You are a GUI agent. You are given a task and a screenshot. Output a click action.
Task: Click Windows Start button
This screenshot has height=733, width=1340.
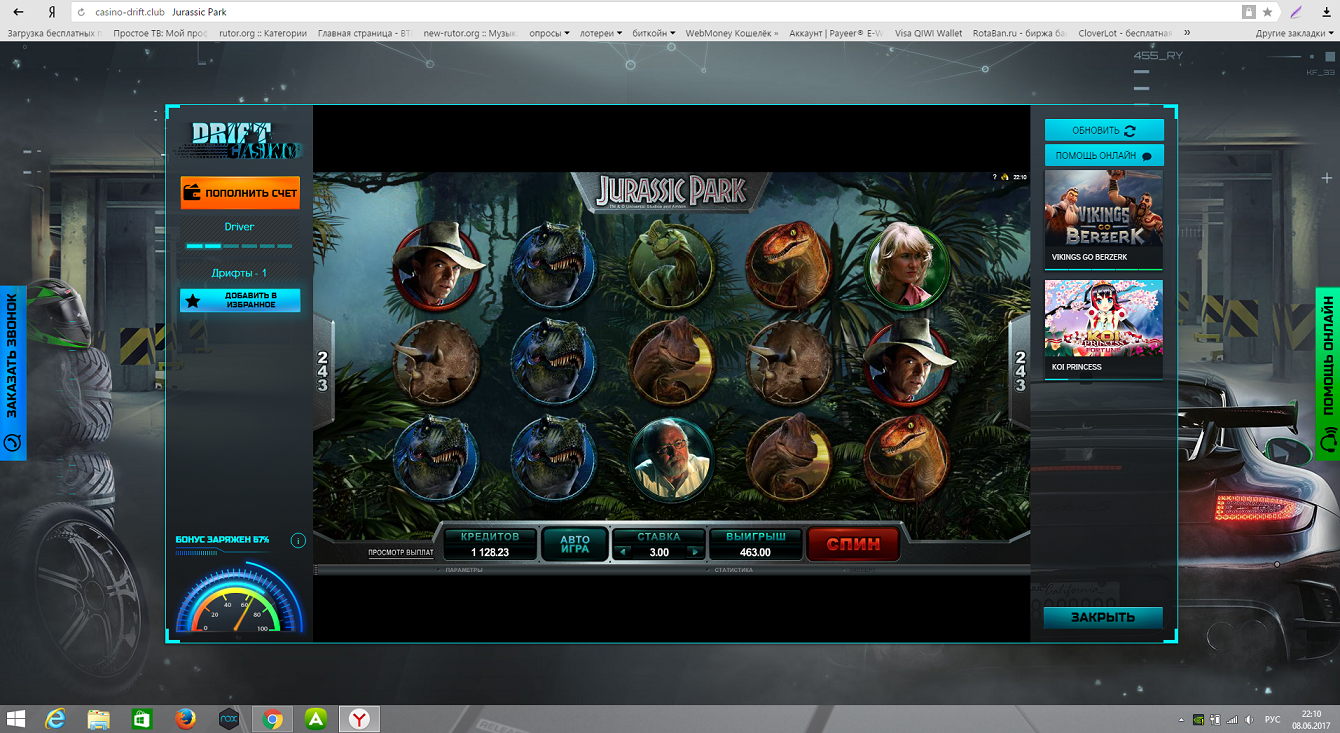[x=16, y=719]
